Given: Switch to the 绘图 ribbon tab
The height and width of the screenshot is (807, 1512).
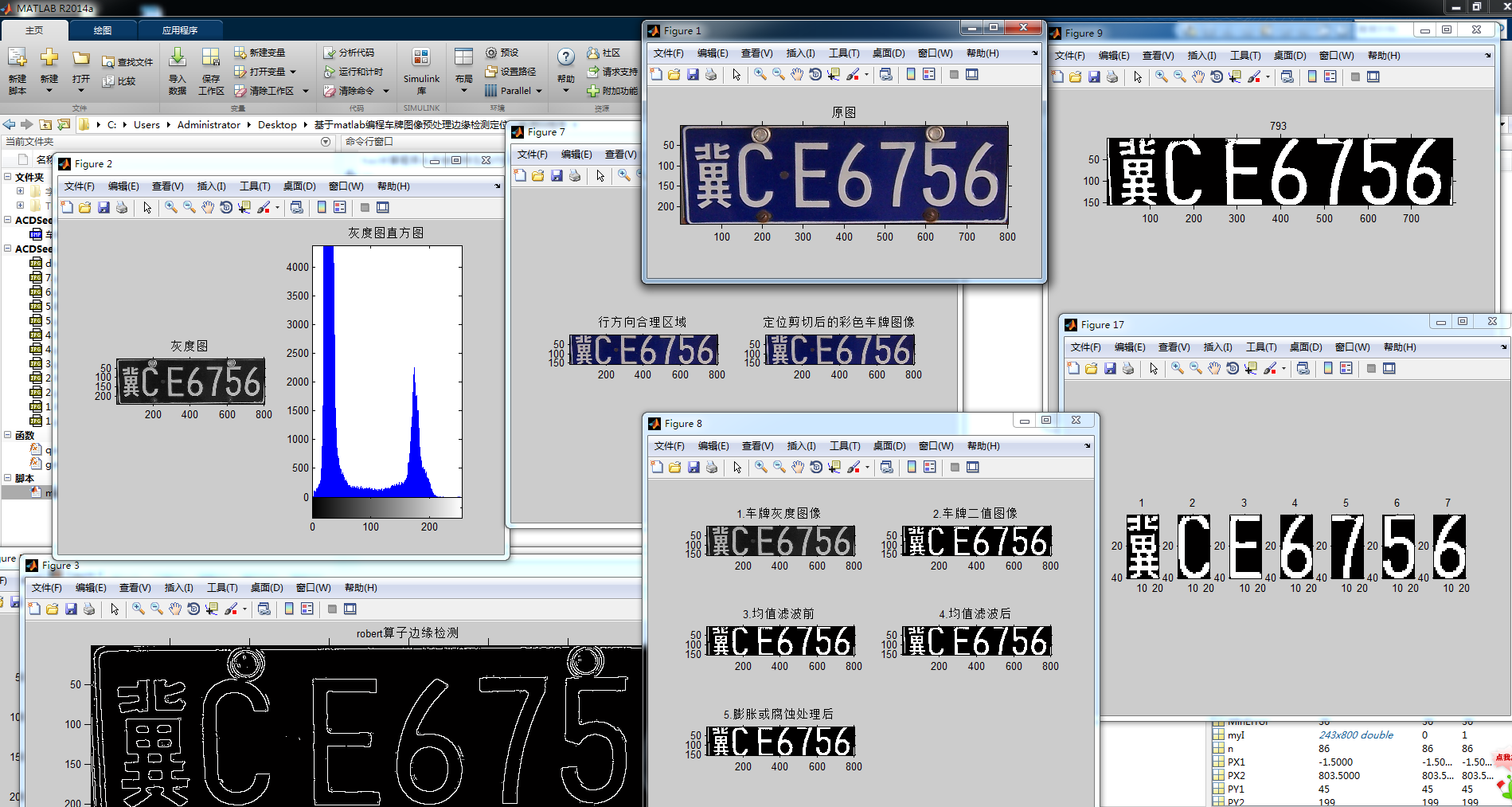Looking at the screenshot, I should [103, 30].
